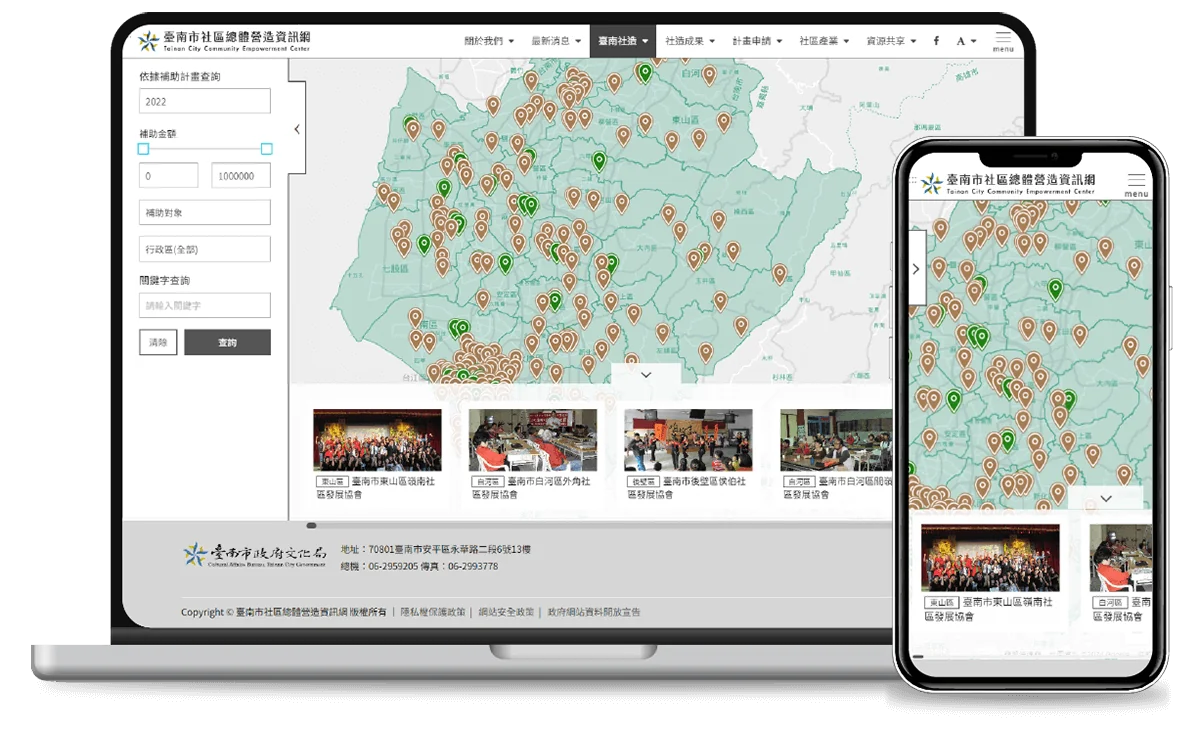Open the 計畫申請 menu

click(x=757, y=41)
